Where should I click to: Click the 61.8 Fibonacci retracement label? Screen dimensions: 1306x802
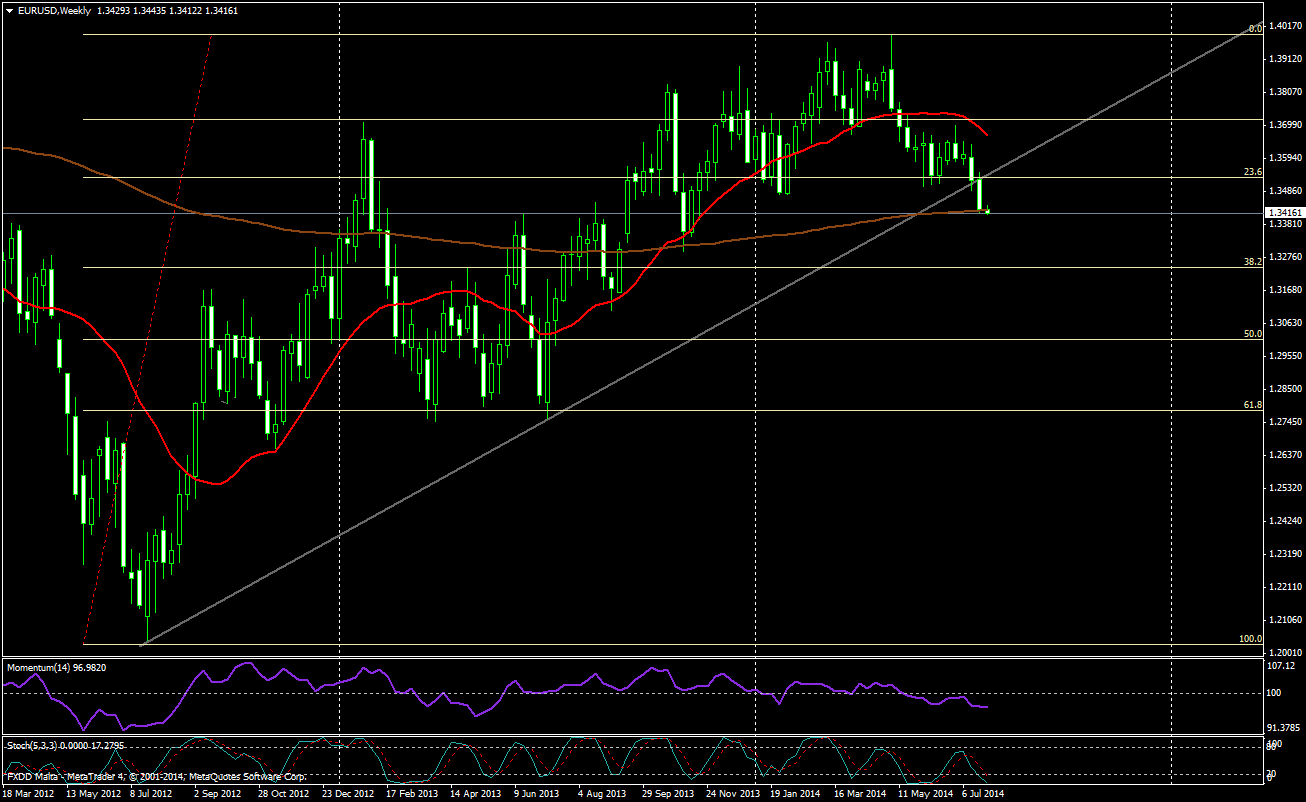(x=1250, y=404)
